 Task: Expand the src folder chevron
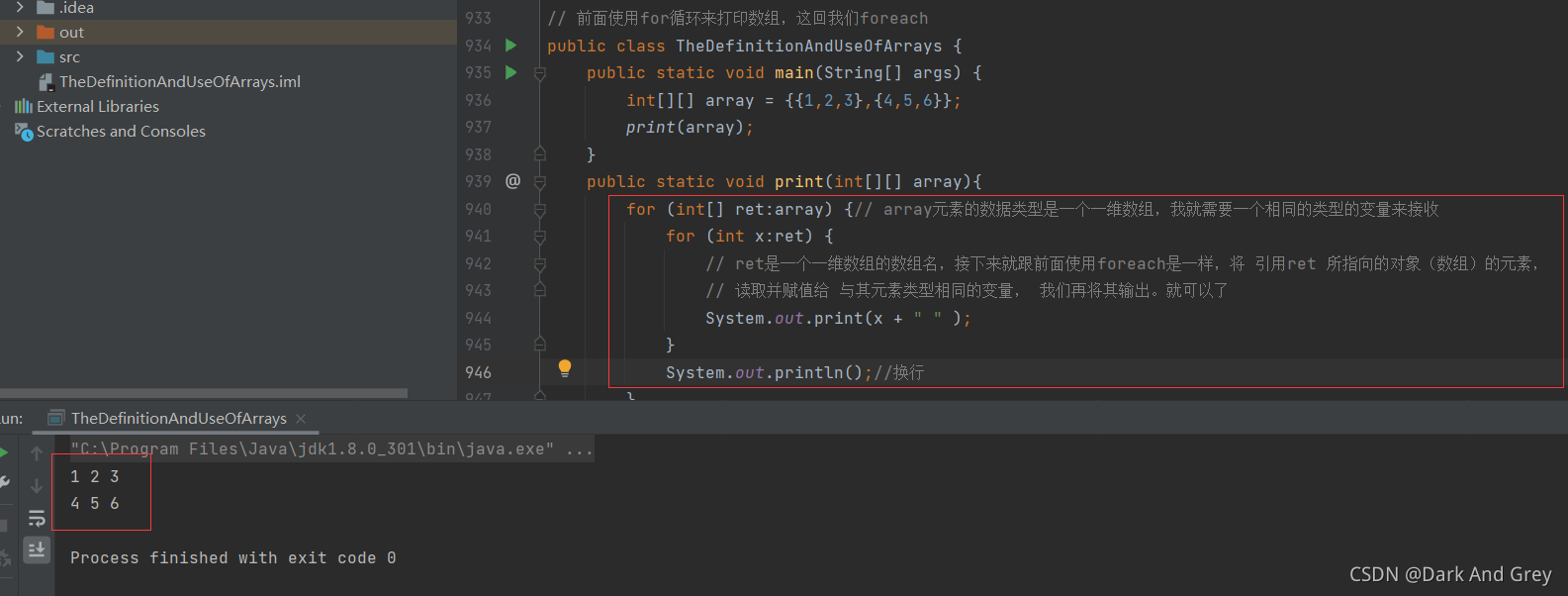(20, 56)
